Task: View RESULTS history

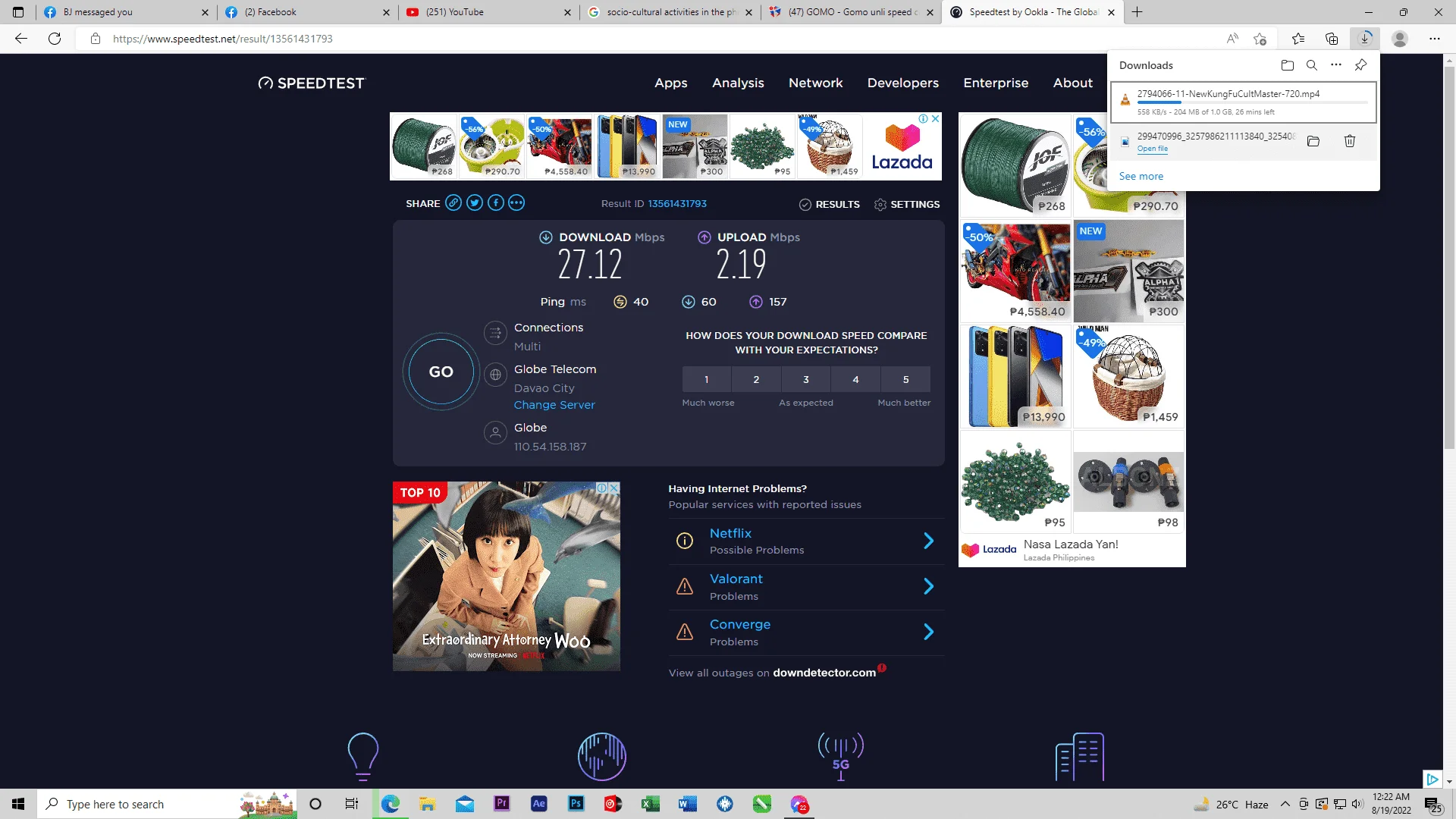Action: point(830,204)
